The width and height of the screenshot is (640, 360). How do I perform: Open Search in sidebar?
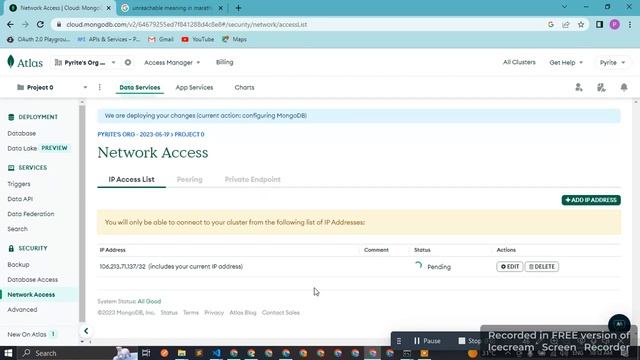pos(18,229)
